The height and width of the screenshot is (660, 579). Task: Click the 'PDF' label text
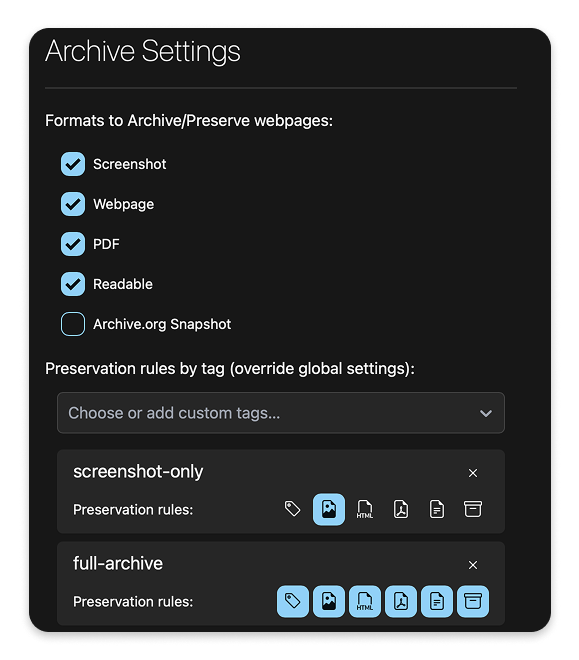click(106, 244)
